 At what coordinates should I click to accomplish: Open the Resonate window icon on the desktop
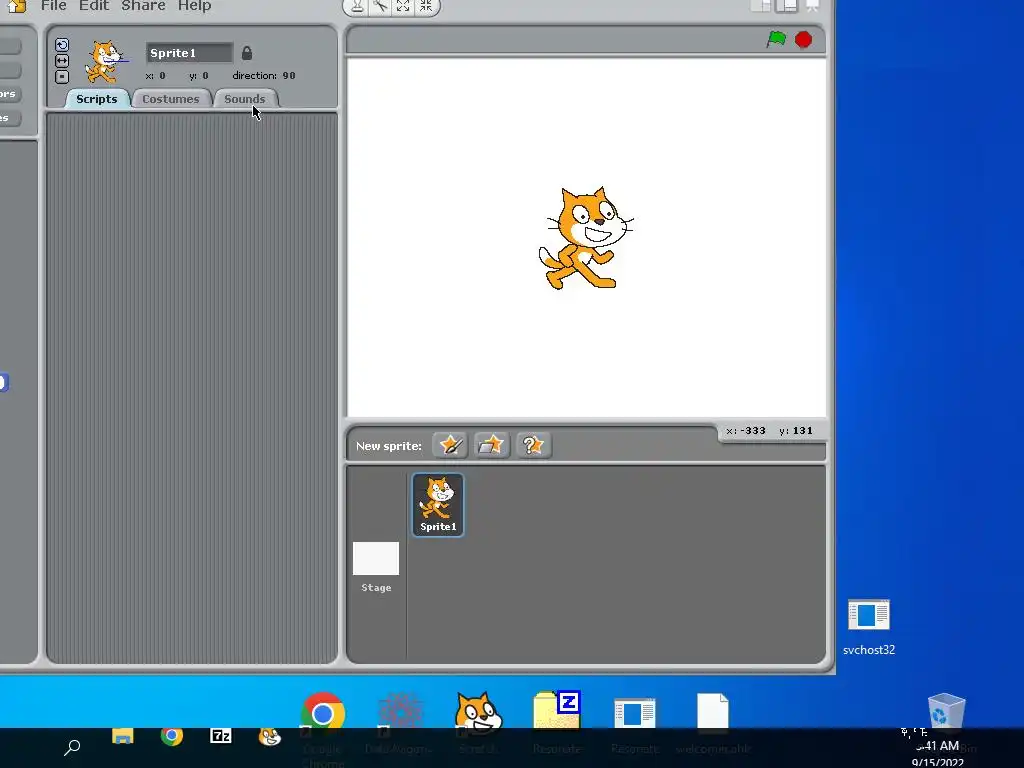pos(635,713)
